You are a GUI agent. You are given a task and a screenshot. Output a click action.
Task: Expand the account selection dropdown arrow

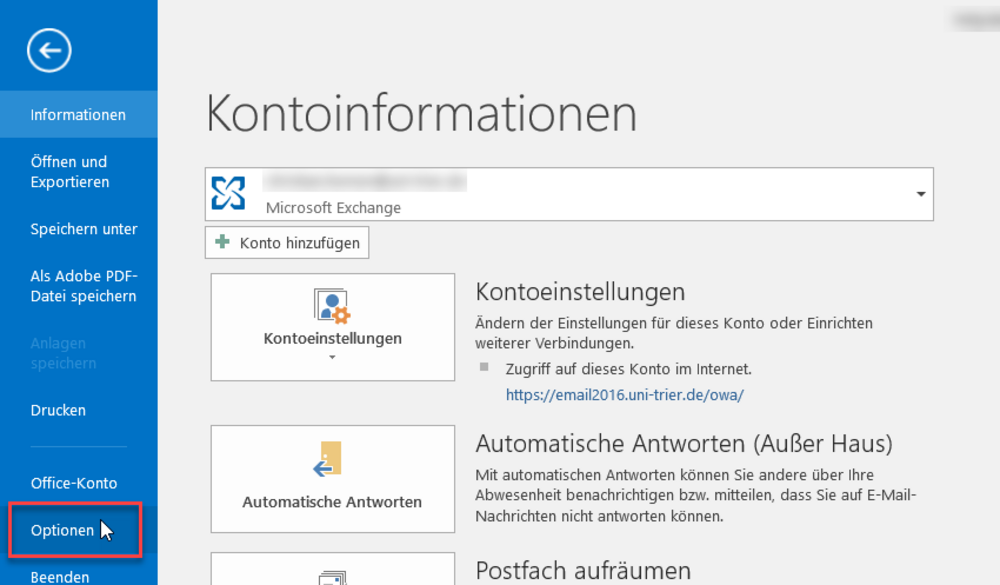920,194
